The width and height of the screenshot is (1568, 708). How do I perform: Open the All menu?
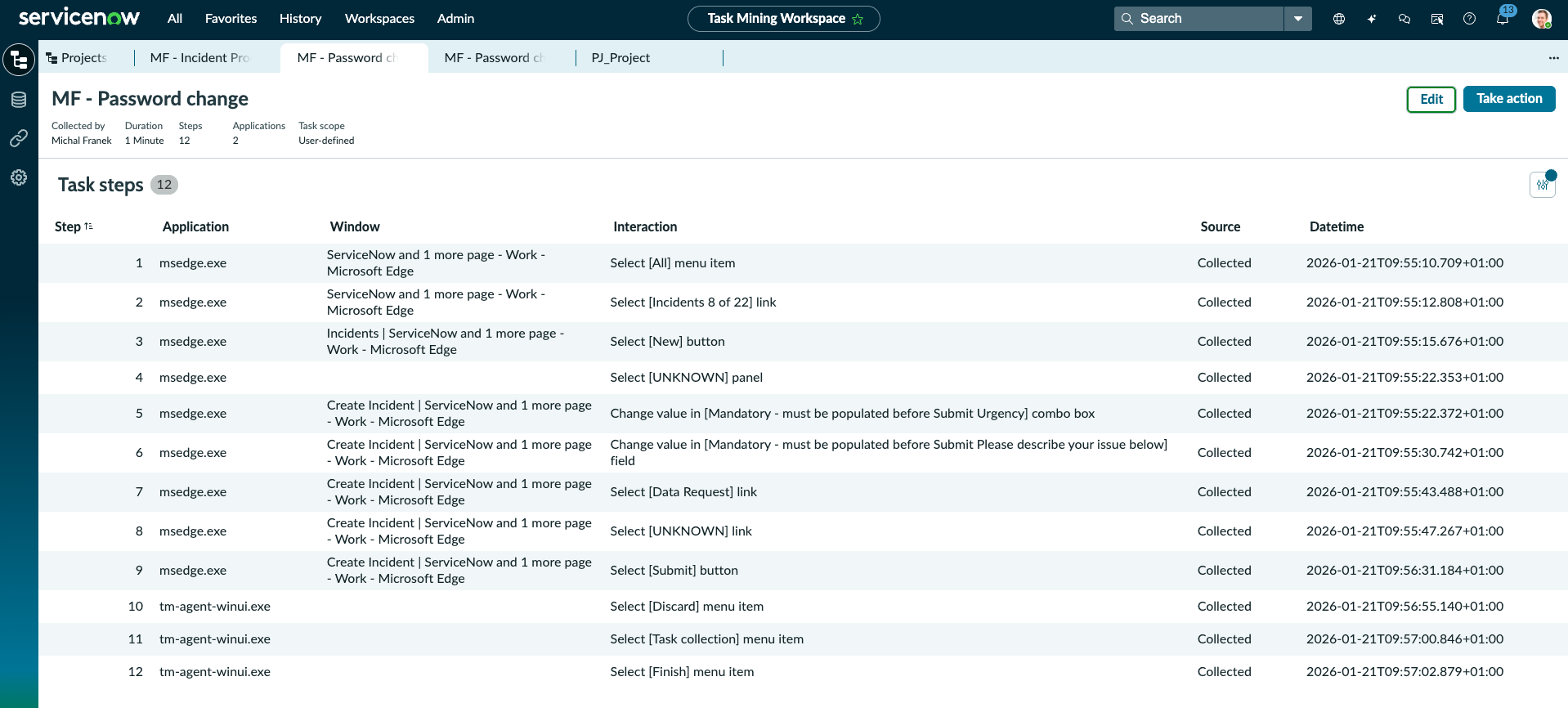(x=175, y=19)
